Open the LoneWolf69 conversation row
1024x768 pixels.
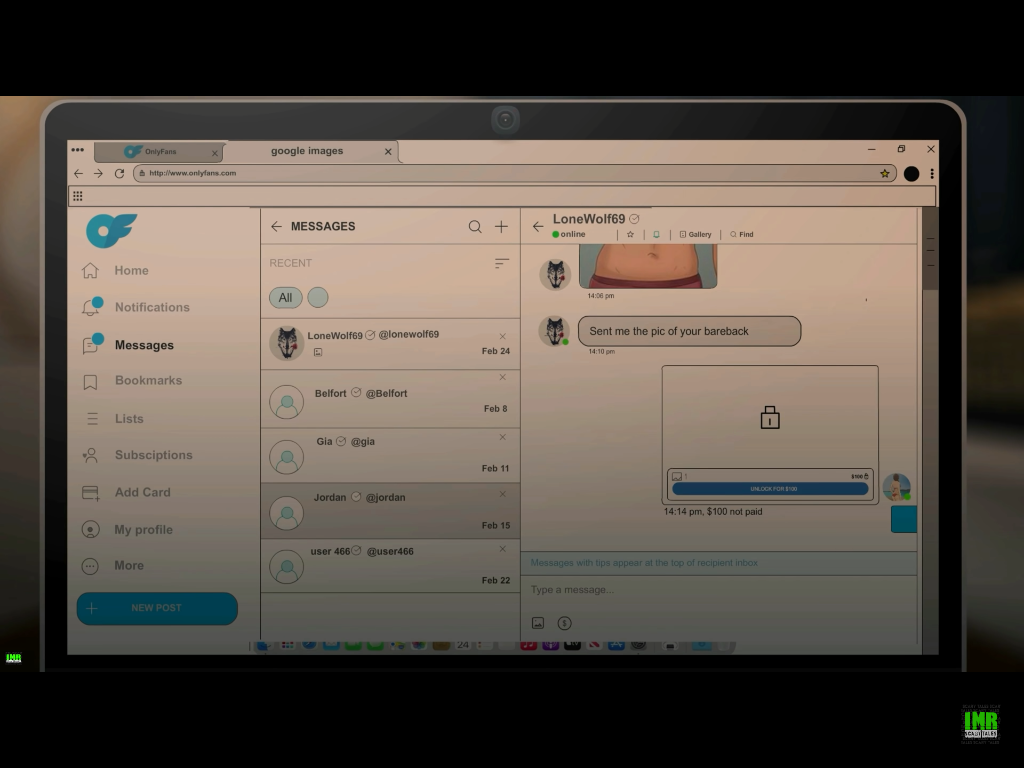pyautogui.click(x=391, y=344)
